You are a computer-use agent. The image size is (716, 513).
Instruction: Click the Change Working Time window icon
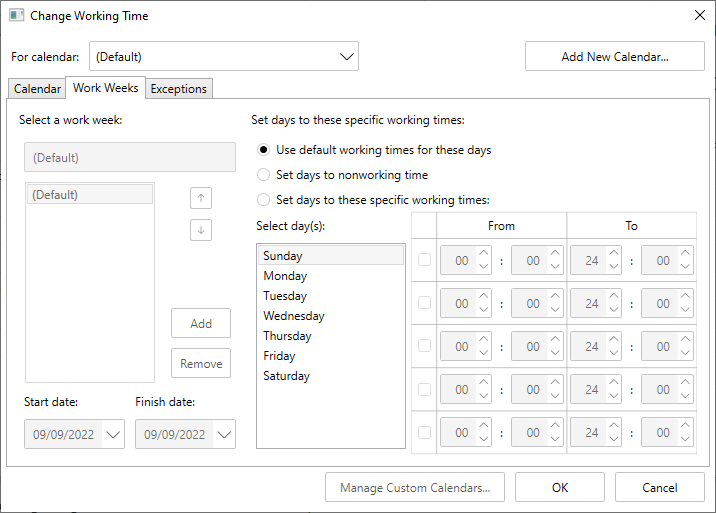16,16
